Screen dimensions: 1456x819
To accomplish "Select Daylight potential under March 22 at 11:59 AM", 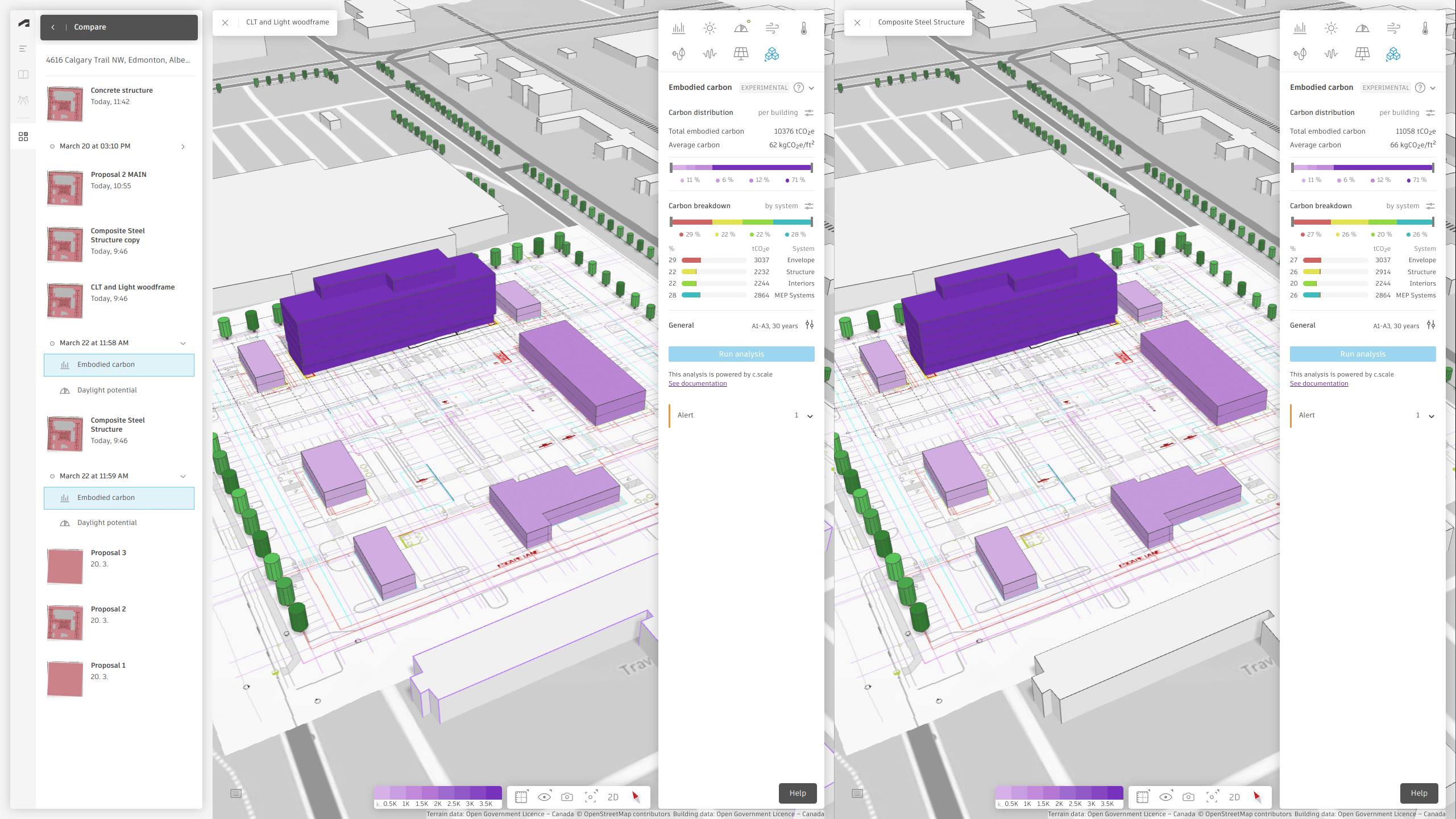I will click(107, 522).
